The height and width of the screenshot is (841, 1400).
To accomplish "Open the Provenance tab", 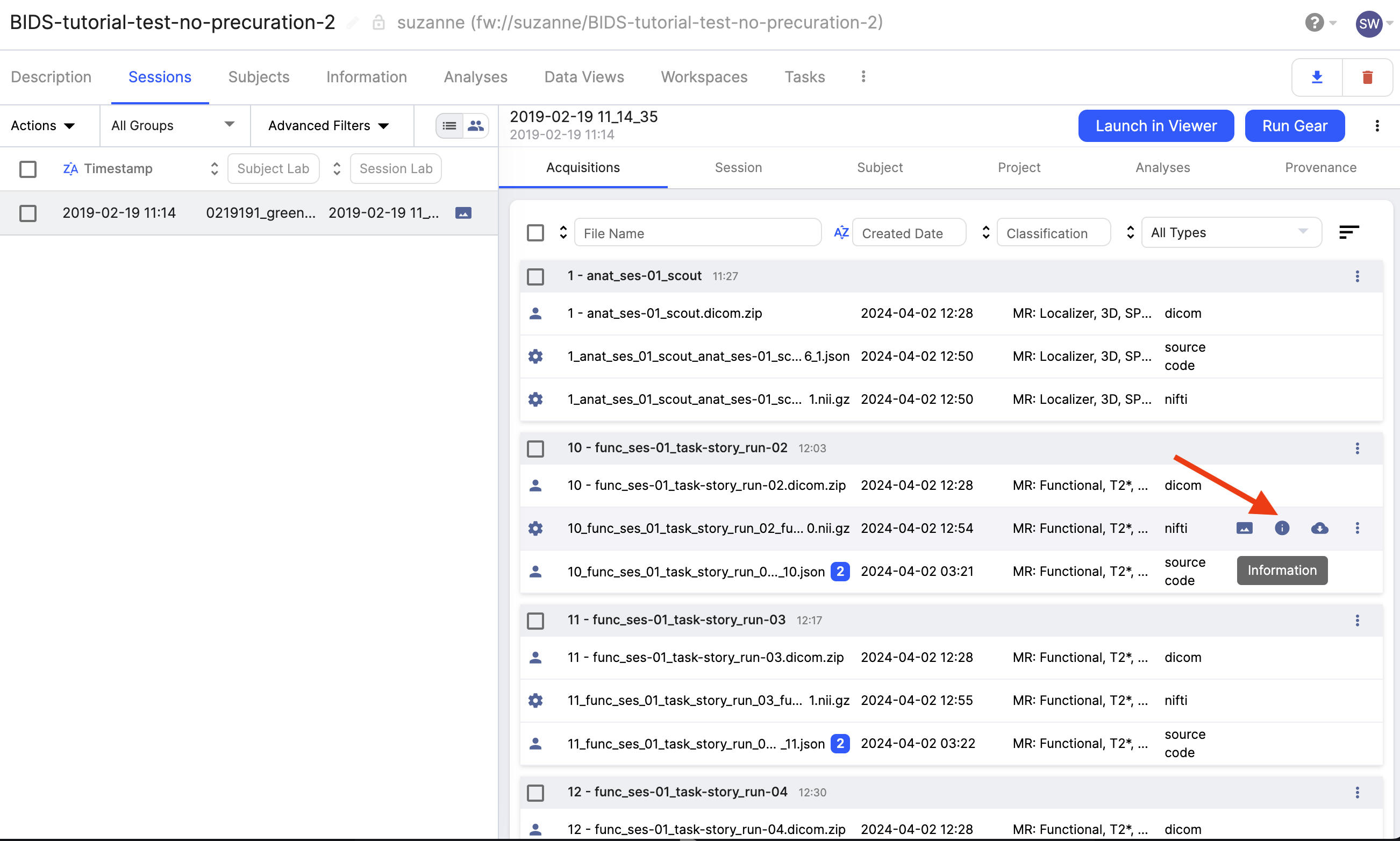I will coord(1320,168).
